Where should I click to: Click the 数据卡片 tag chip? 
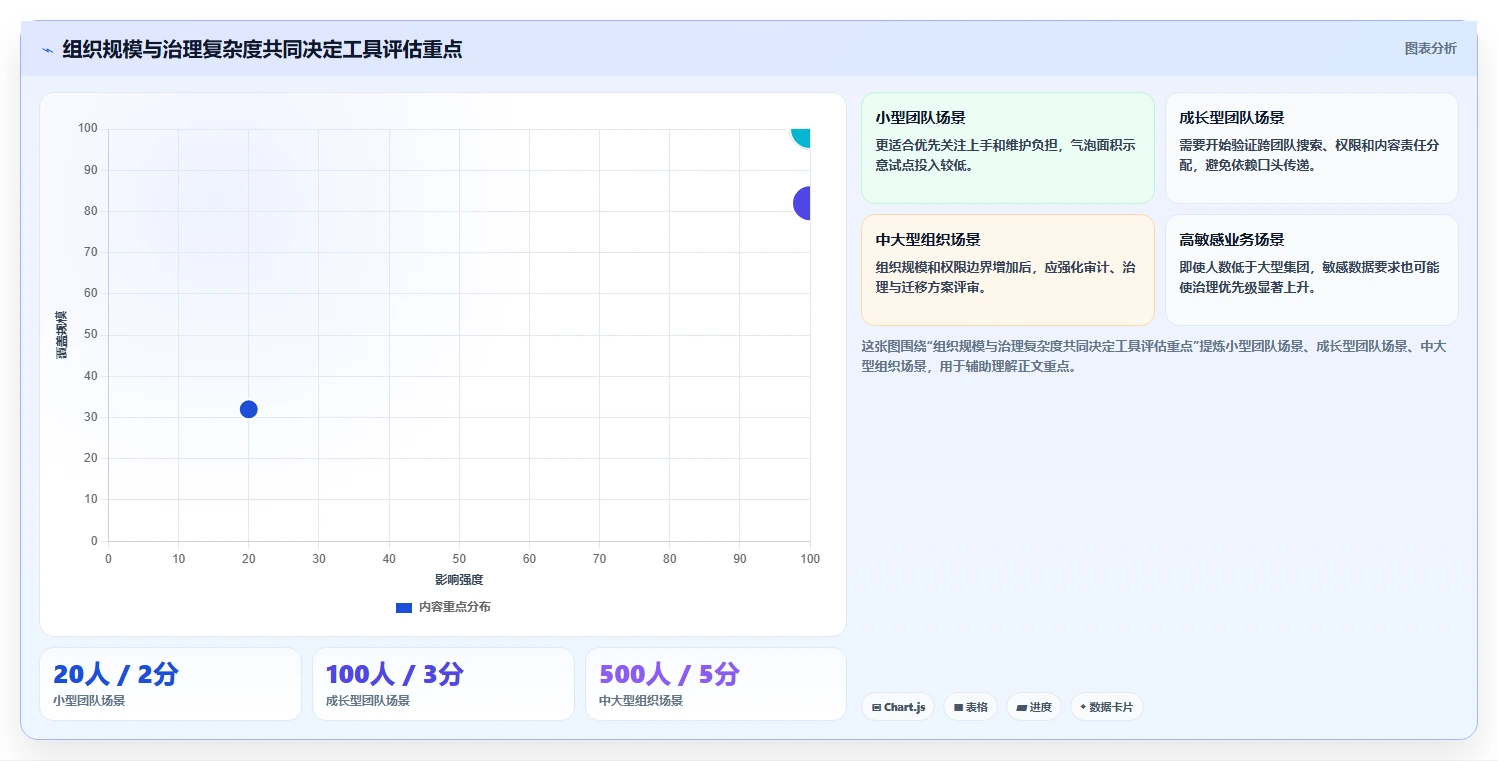tap(1106, 707)
